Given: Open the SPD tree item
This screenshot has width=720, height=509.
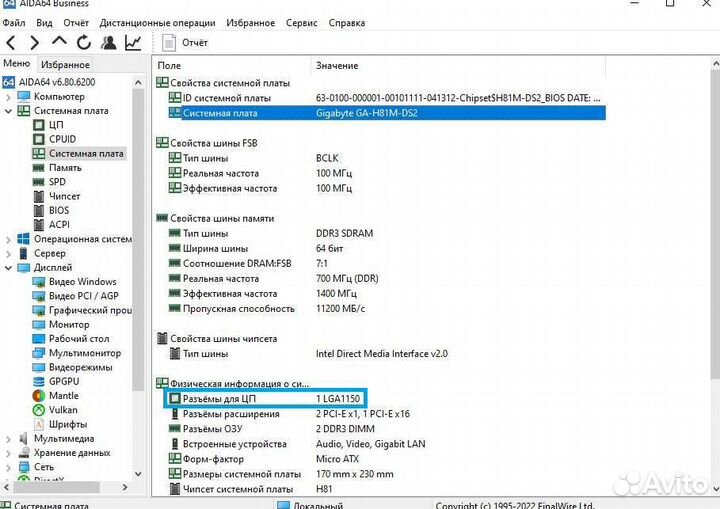Looking at the screenshot, I should click(x=57, y=182).
